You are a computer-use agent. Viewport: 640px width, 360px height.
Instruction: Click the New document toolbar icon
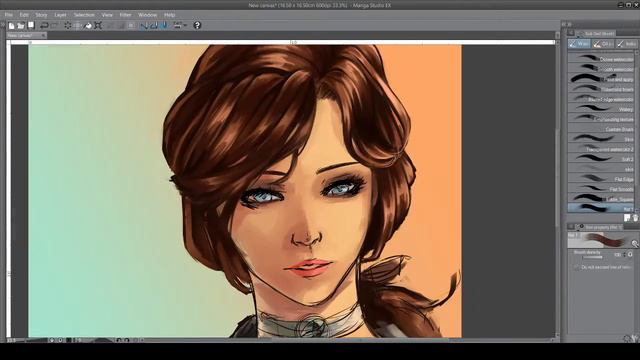11,26
